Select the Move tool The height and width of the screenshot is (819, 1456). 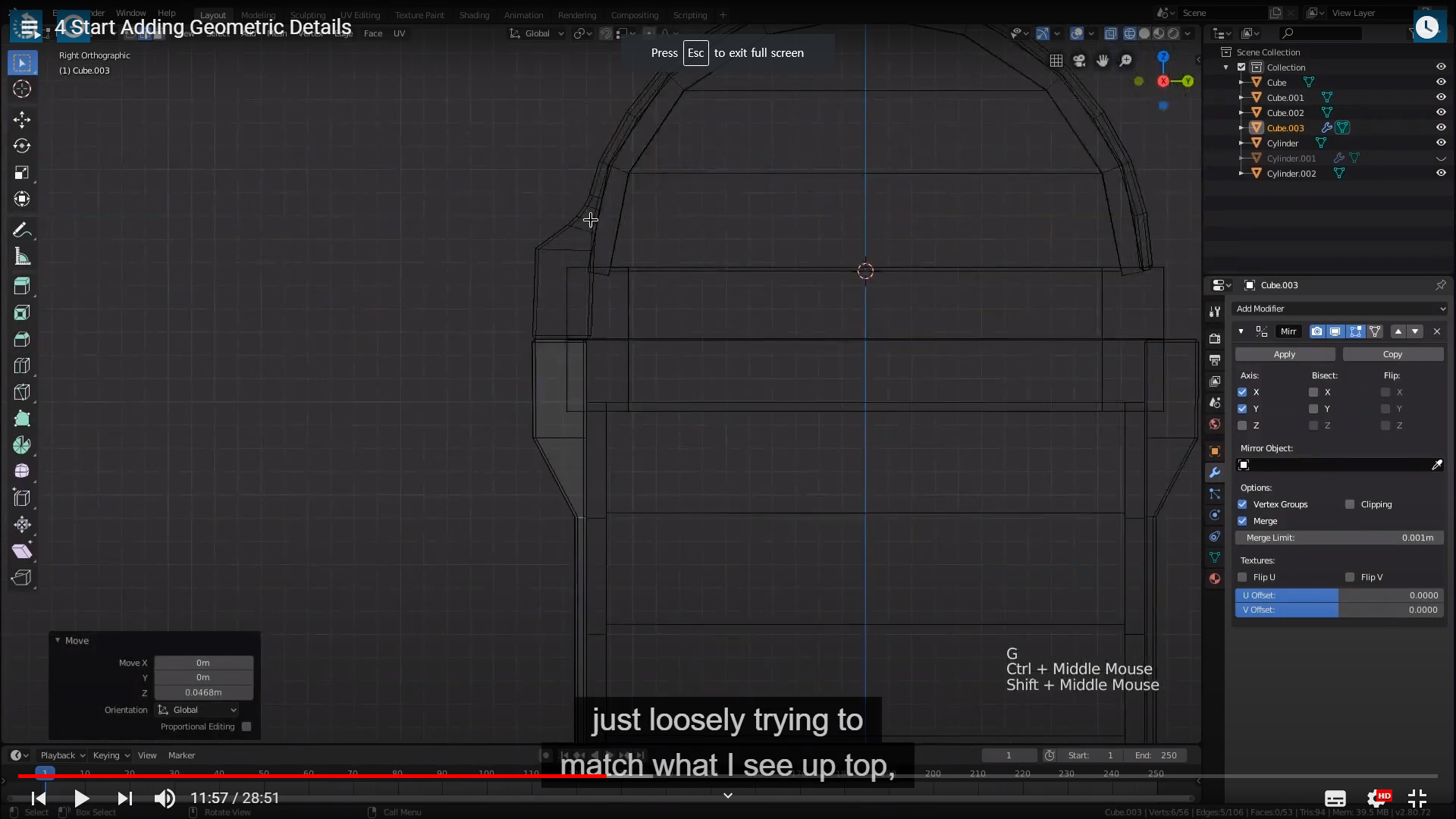pos(22,119)
